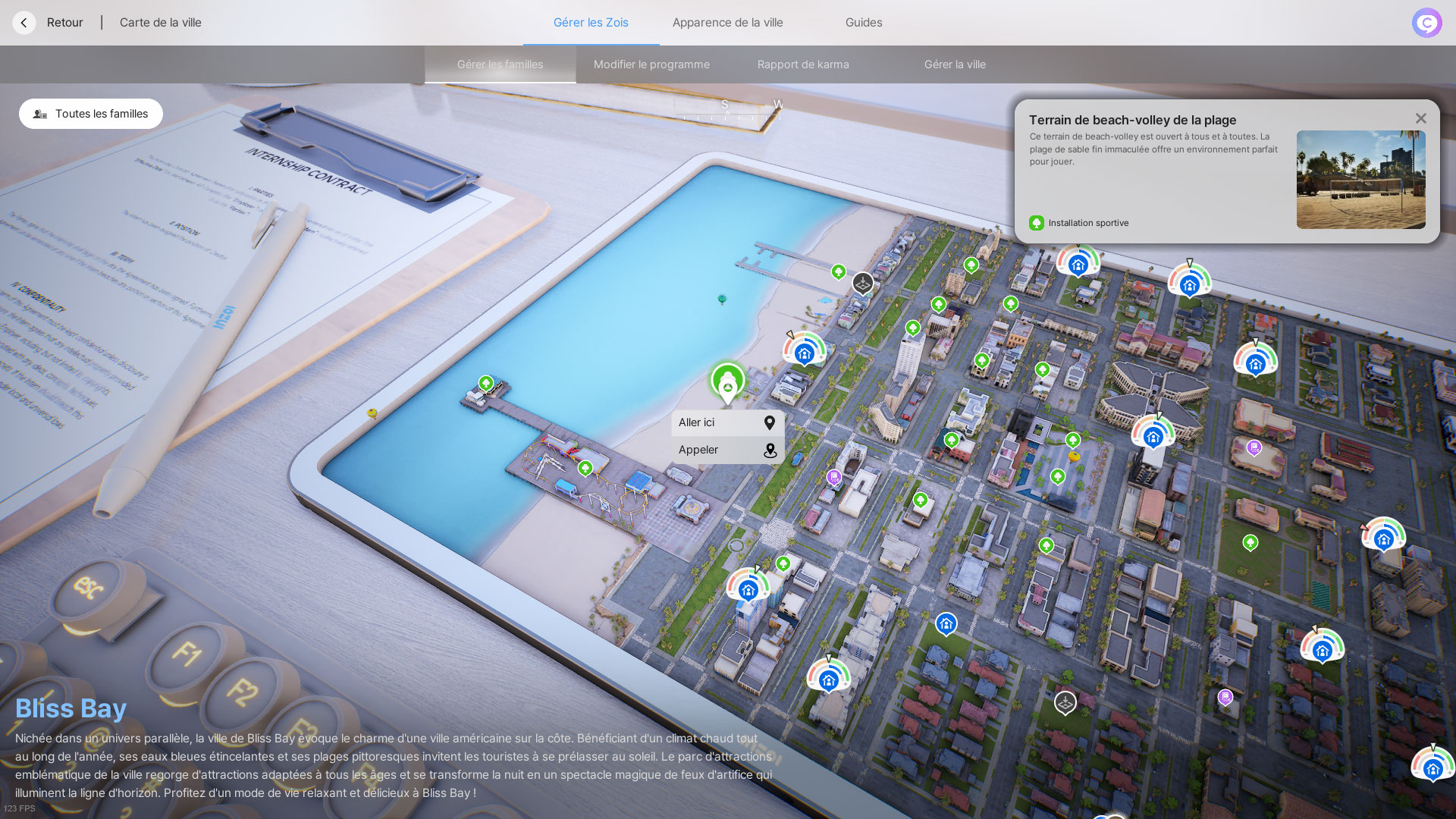Click the green park marker on the amusement pier
This screenshot has width=1456, height=819.
pyautogui.click(x=585, y=469)
